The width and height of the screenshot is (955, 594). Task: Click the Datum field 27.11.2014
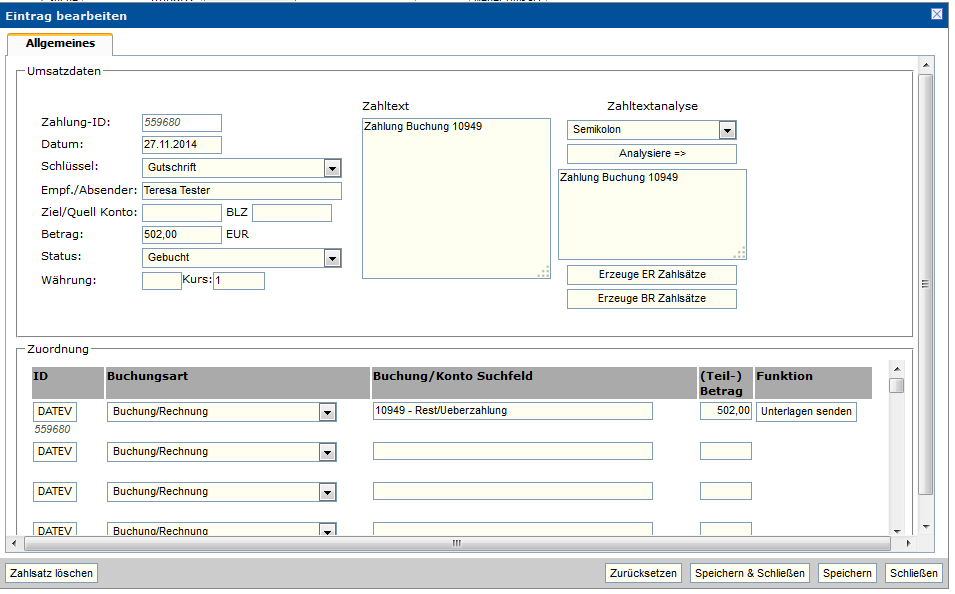point(181,145)
